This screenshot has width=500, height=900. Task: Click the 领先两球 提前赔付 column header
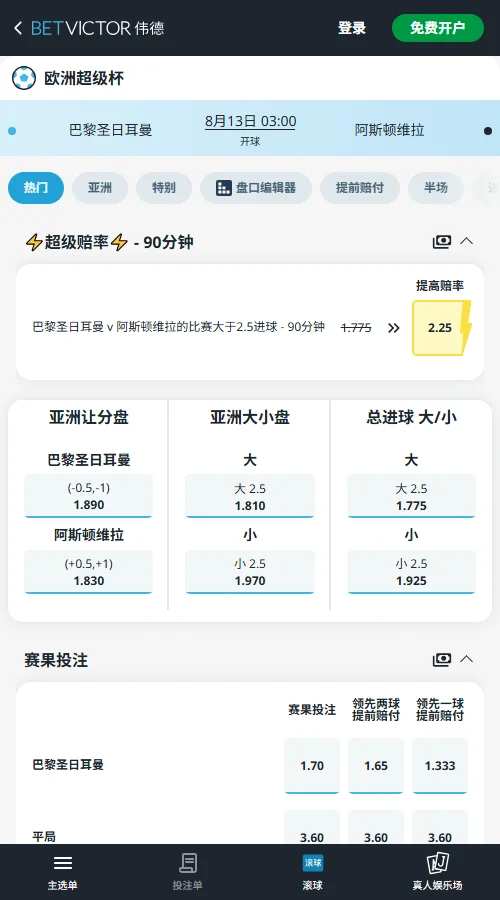(376, 710)
